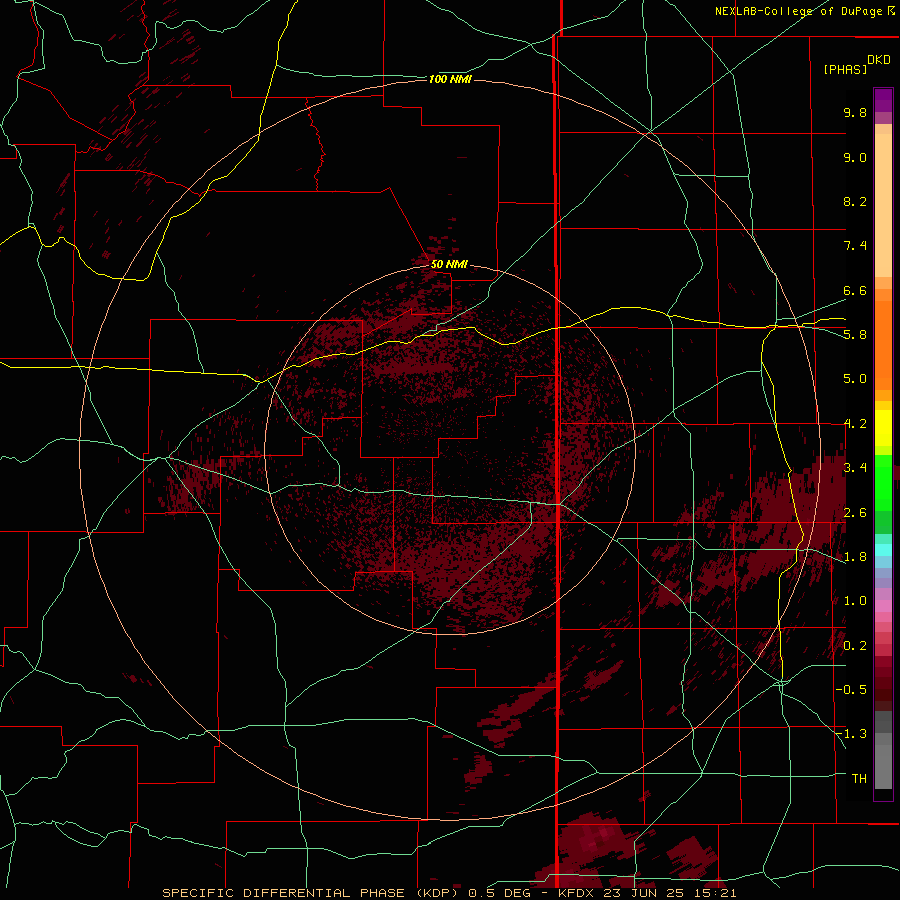Click the 9.8 value on the color scale
The width and height of the screenshot is (900, 900).
click(x=855, y=112)
